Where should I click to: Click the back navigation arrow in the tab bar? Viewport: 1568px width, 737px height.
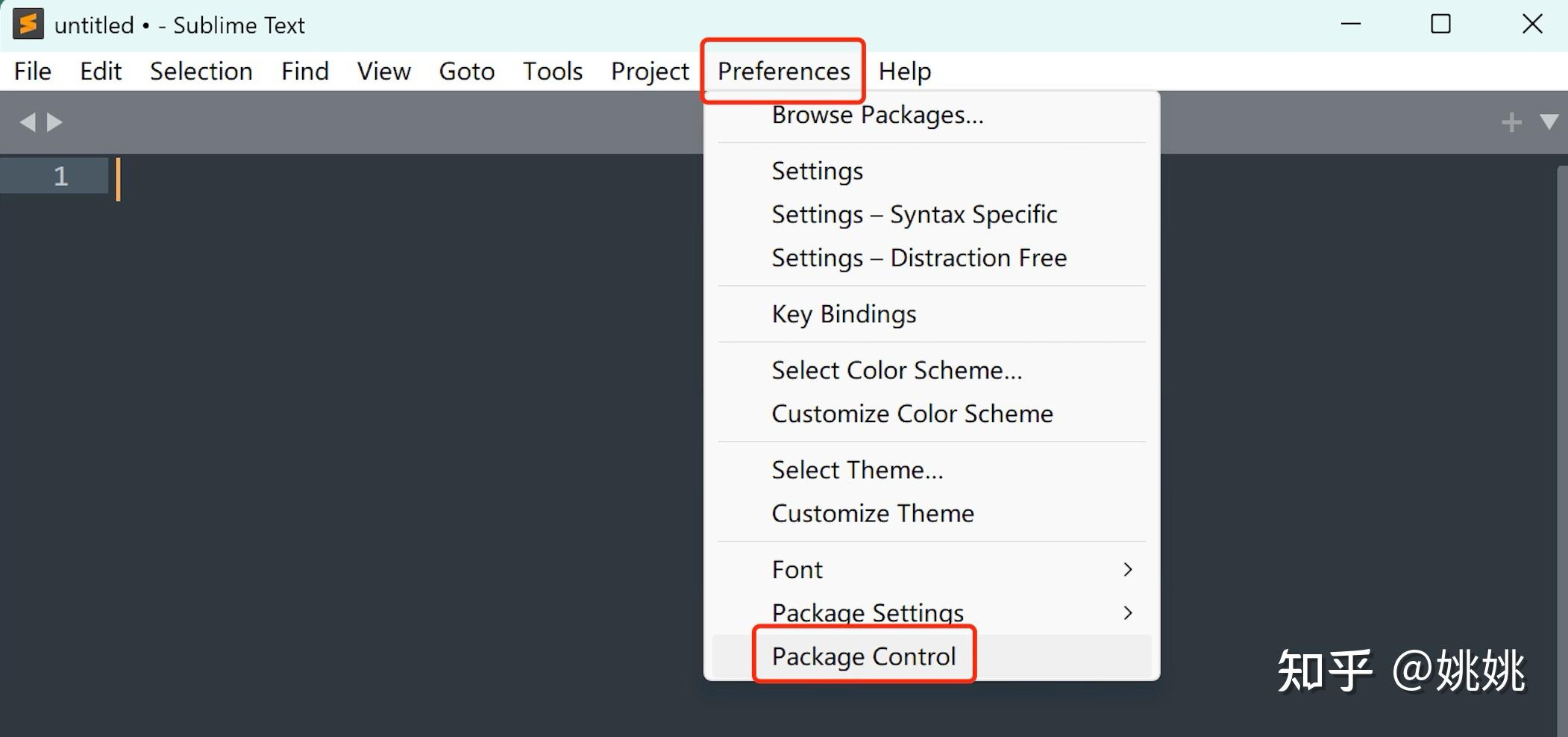click(x=28, y=121)
